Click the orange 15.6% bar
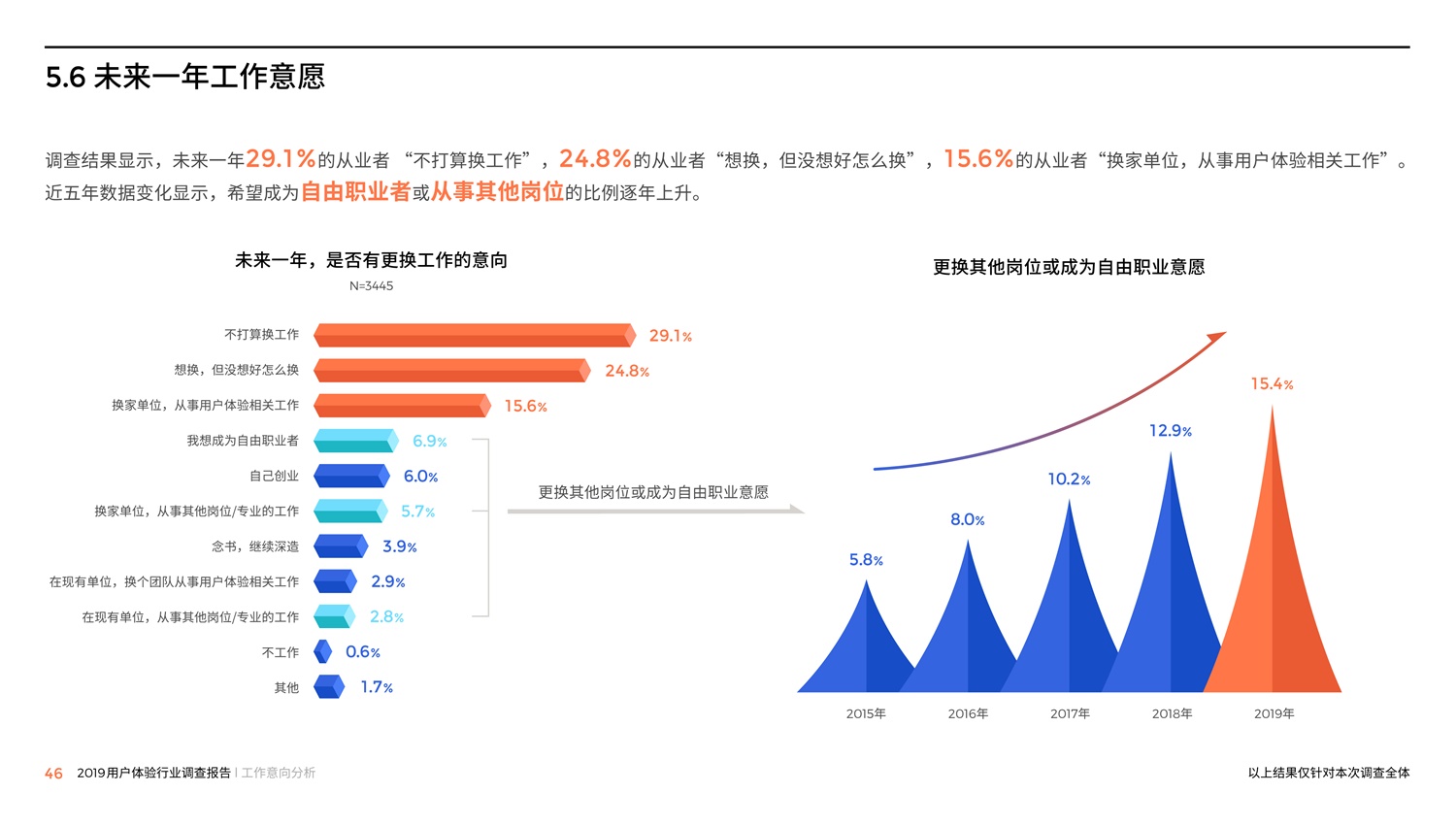 [x=402, y=406]
